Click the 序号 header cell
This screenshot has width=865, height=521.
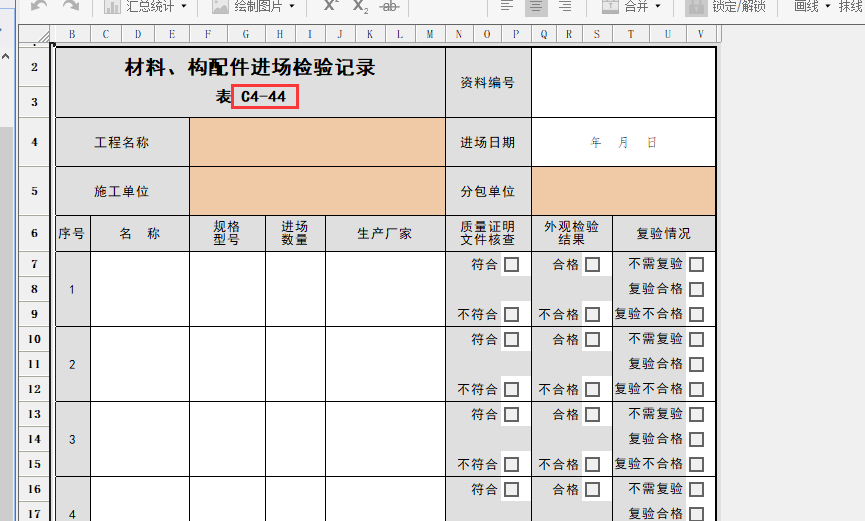pos(72,233)
